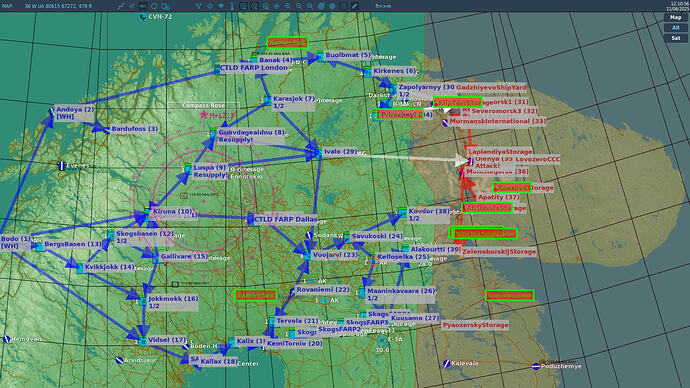Switch to Alt view mode
This screenshot has height=388, width=690.
tap(675, 28)
